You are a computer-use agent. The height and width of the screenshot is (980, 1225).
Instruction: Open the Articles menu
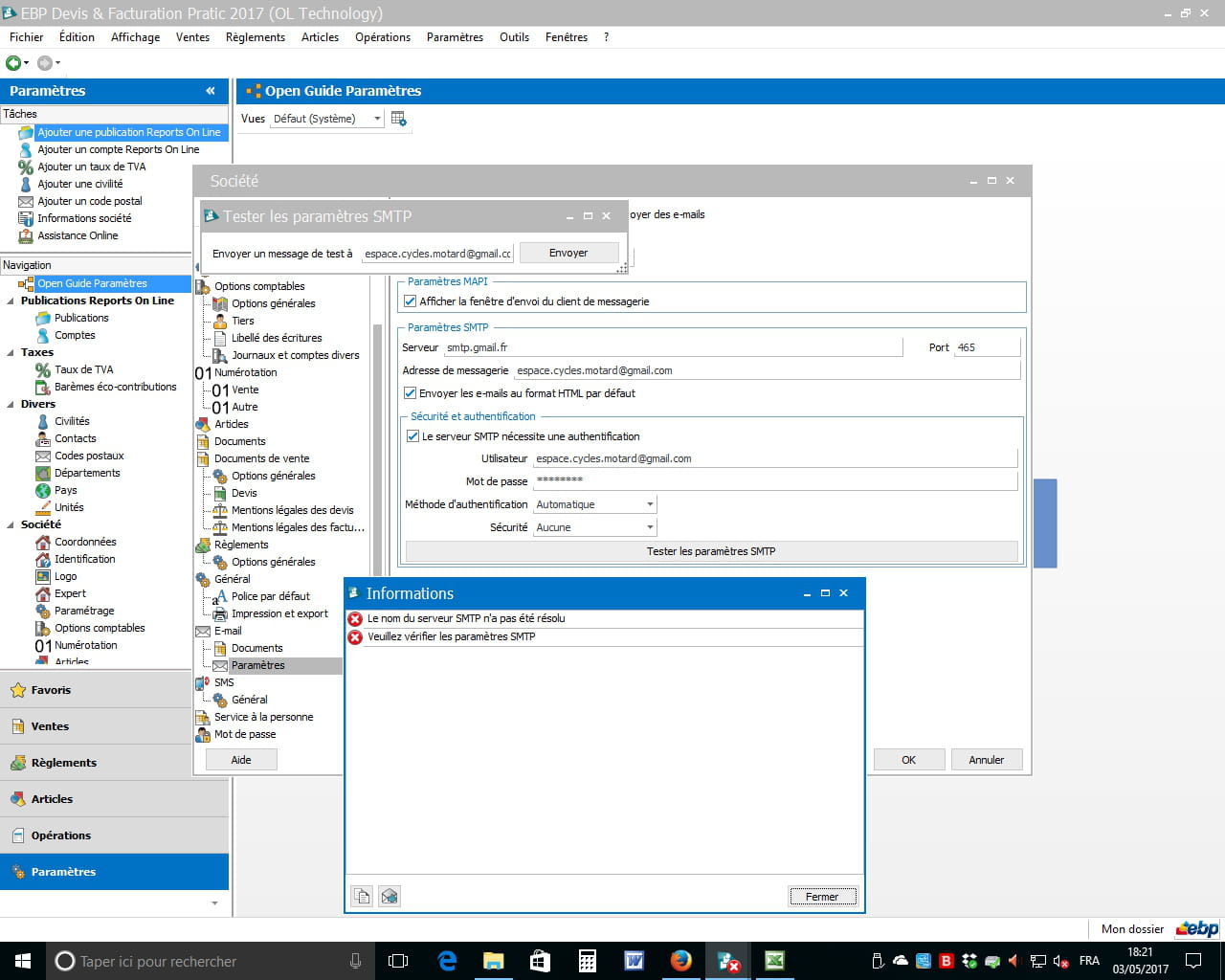pyautogui.click(x=320, y=37)
